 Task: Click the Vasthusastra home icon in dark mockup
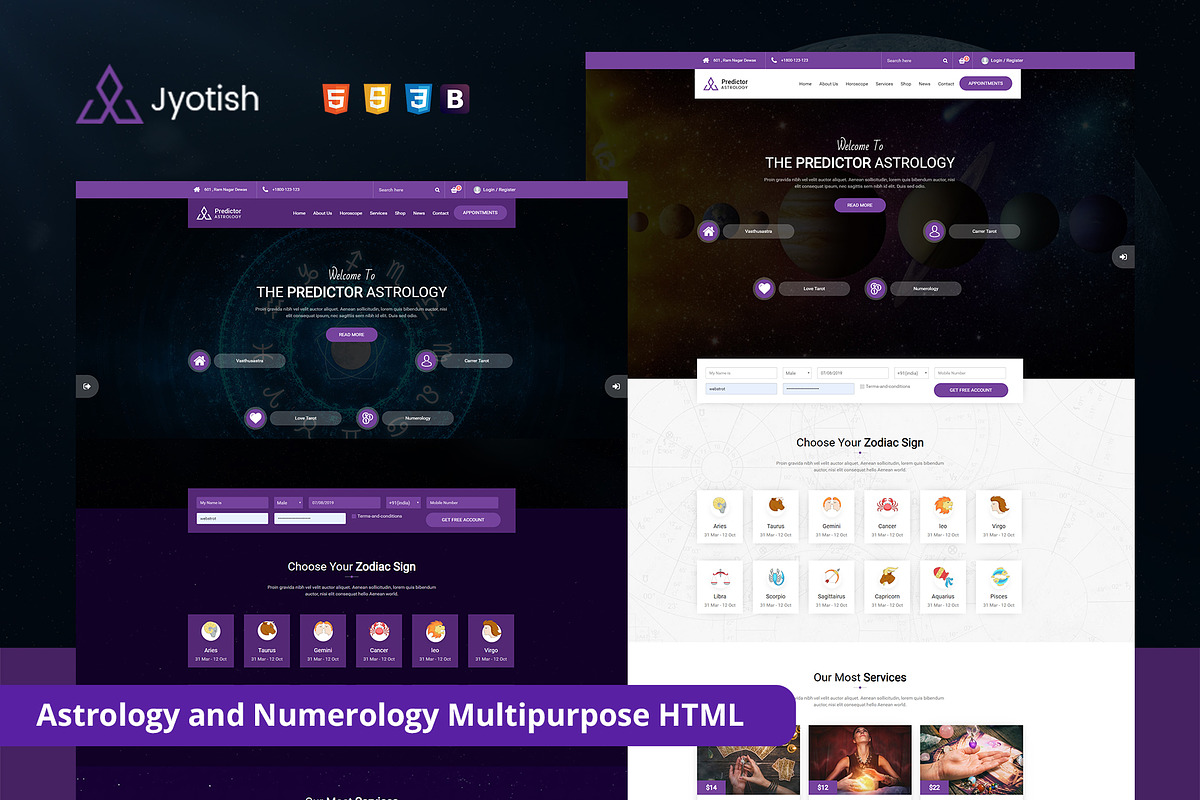(200, 361)
